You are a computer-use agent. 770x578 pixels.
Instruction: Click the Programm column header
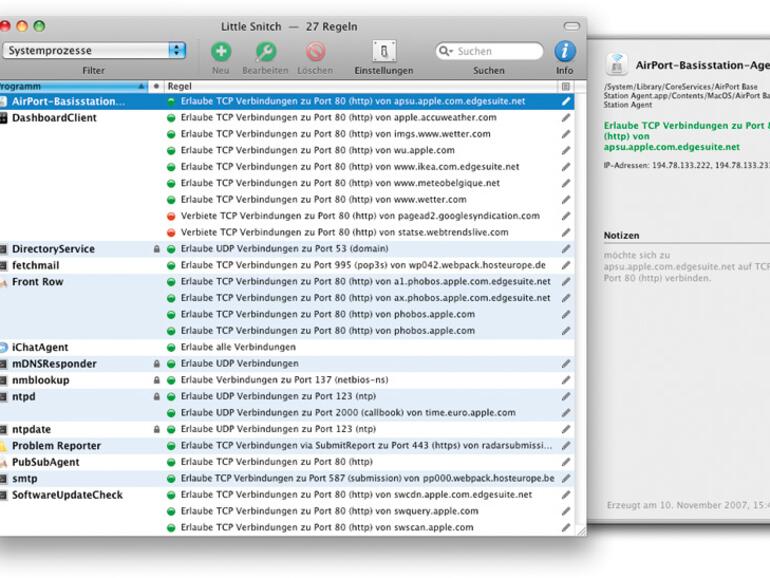click(60, 87)
